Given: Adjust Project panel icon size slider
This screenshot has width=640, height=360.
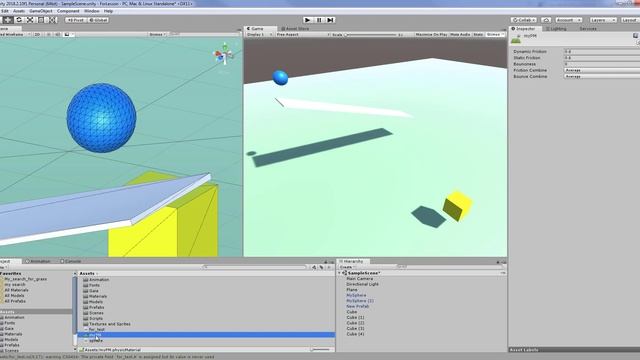Looking at the screenshot, I should coord(320,349).
